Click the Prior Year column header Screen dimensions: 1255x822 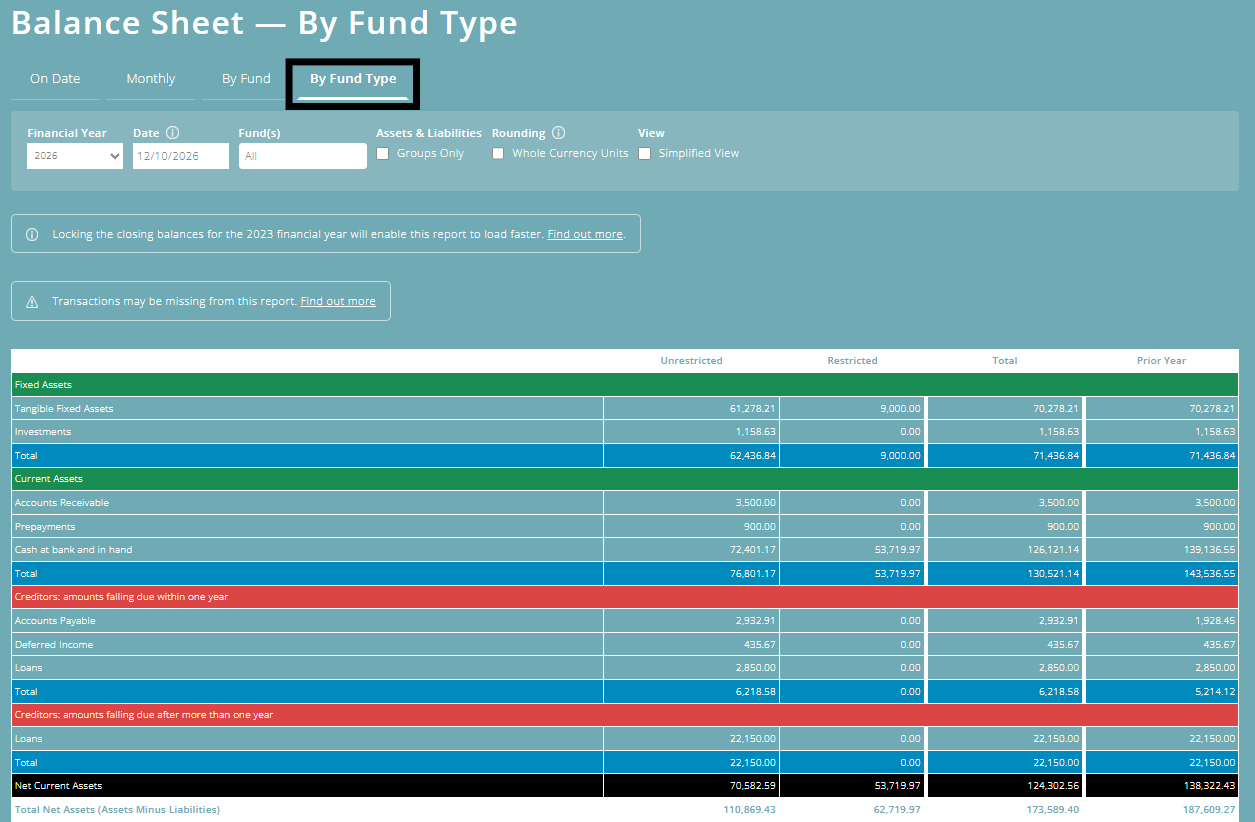1161,361
